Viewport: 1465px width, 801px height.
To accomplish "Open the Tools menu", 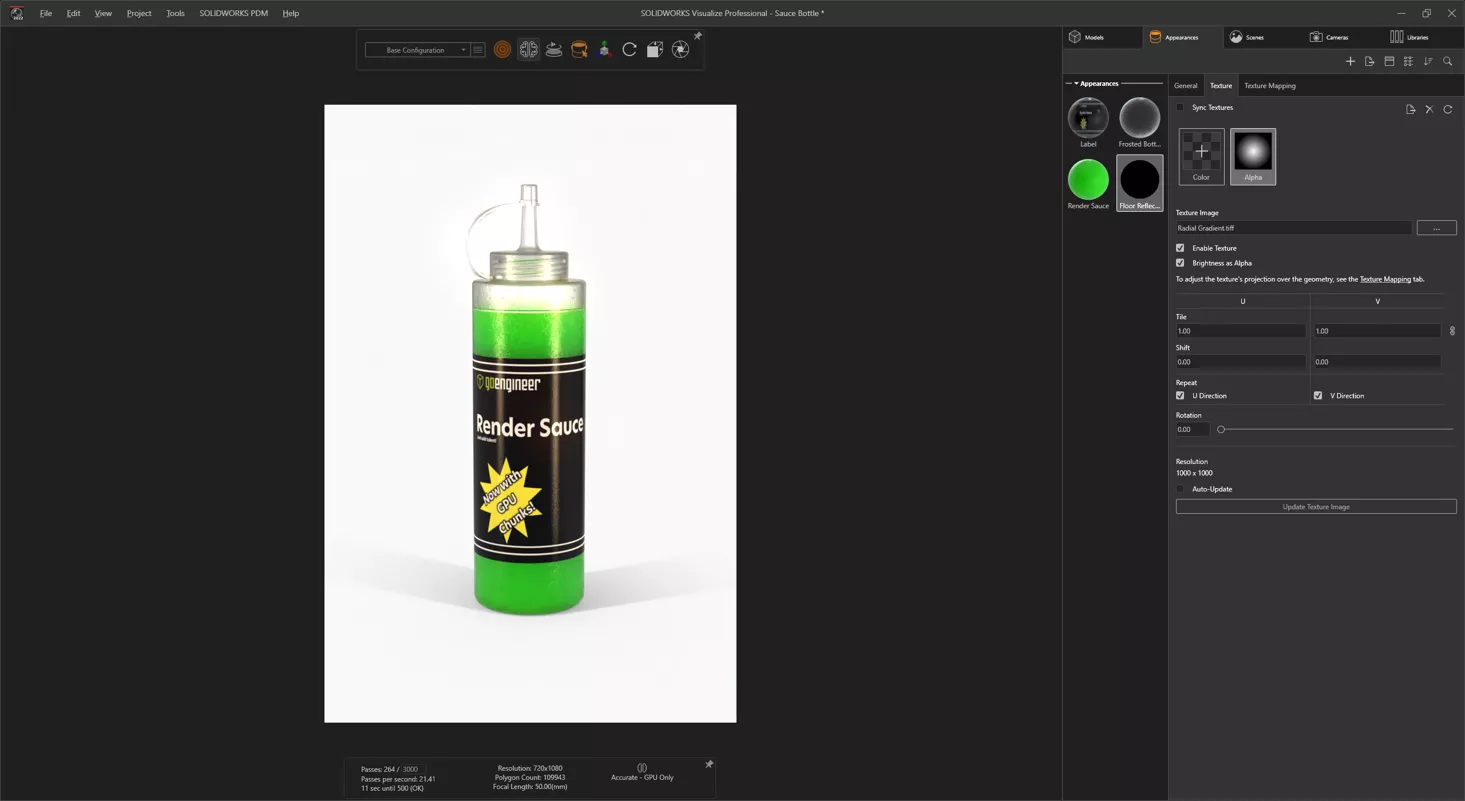I will tap(175, 13).
